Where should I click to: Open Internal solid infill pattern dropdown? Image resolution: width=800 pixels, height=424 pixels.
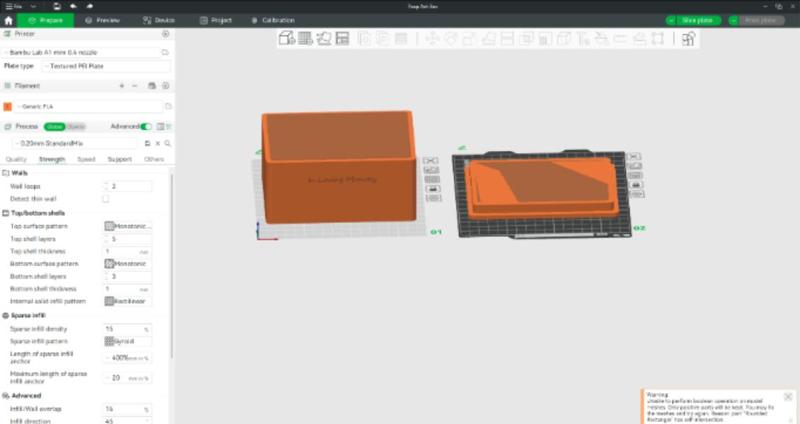(x=128, y=301)
